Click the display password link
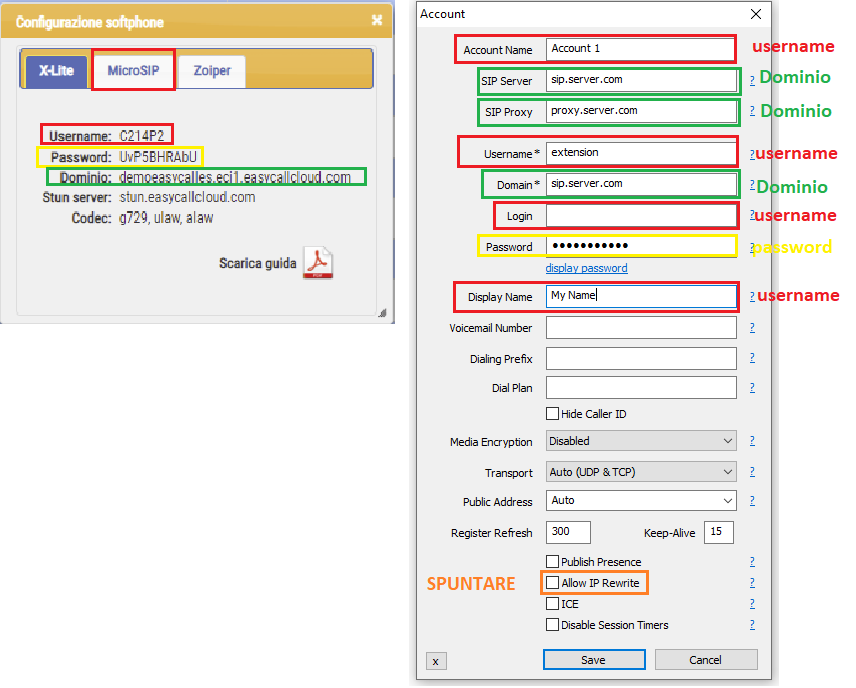The height and width of the screenshot is (688, 856). [x=586, y=267]
